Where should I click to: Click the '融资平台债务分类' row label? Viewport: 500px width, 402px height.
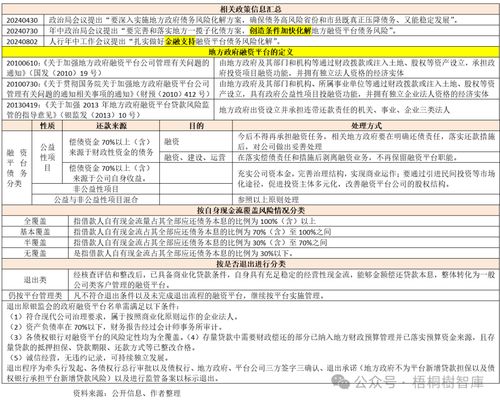click(17, 168)
